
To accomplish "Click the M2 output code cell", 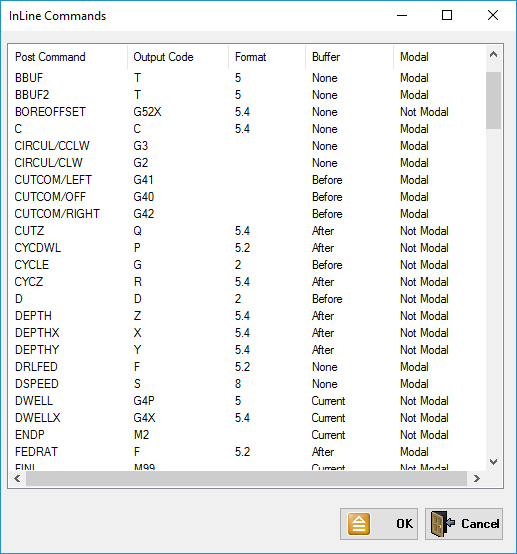I will pyautogui.click(x=141, y=435).
